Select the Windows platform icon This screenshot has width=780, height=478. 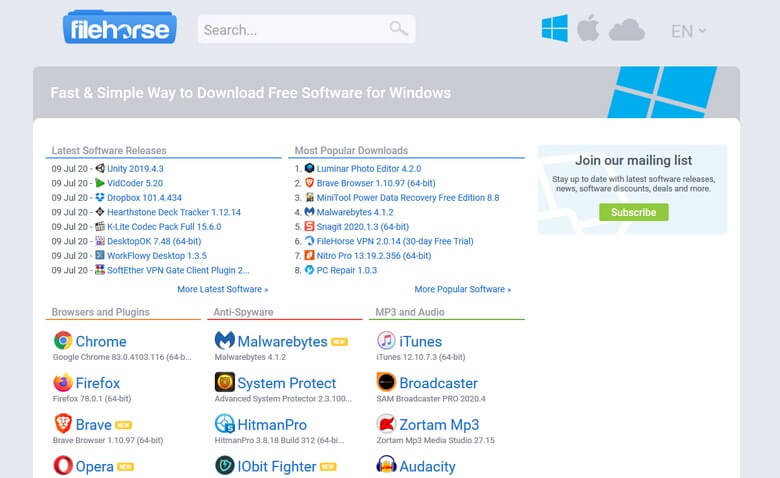[554, 29]
